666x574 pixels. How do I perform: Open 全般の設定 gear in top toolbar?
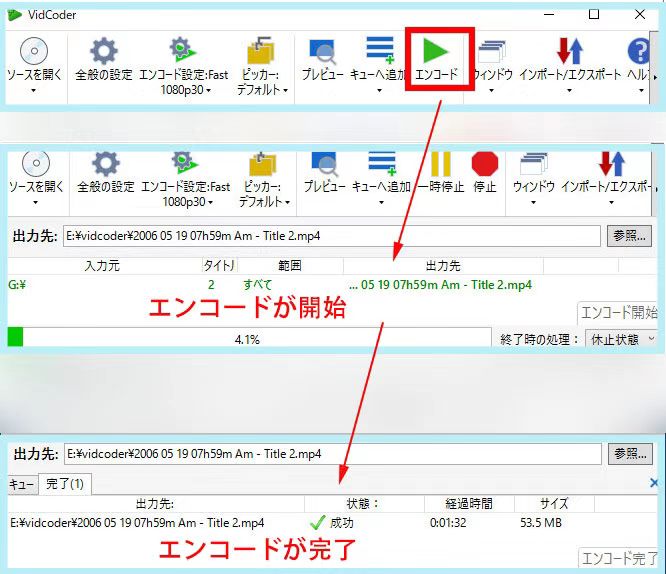coord(104,51)
